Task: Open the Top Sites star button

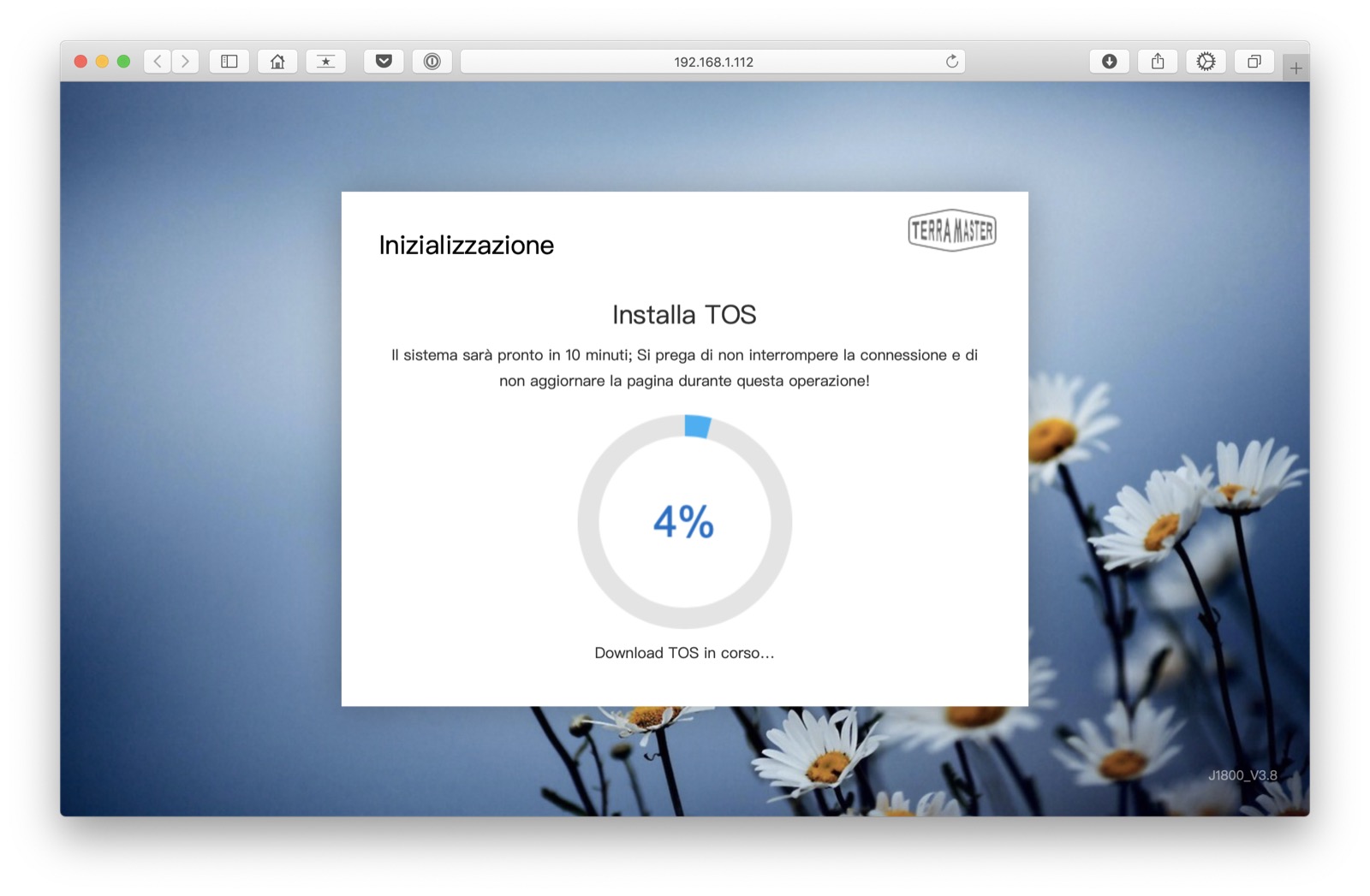Action: pos(325,62)
